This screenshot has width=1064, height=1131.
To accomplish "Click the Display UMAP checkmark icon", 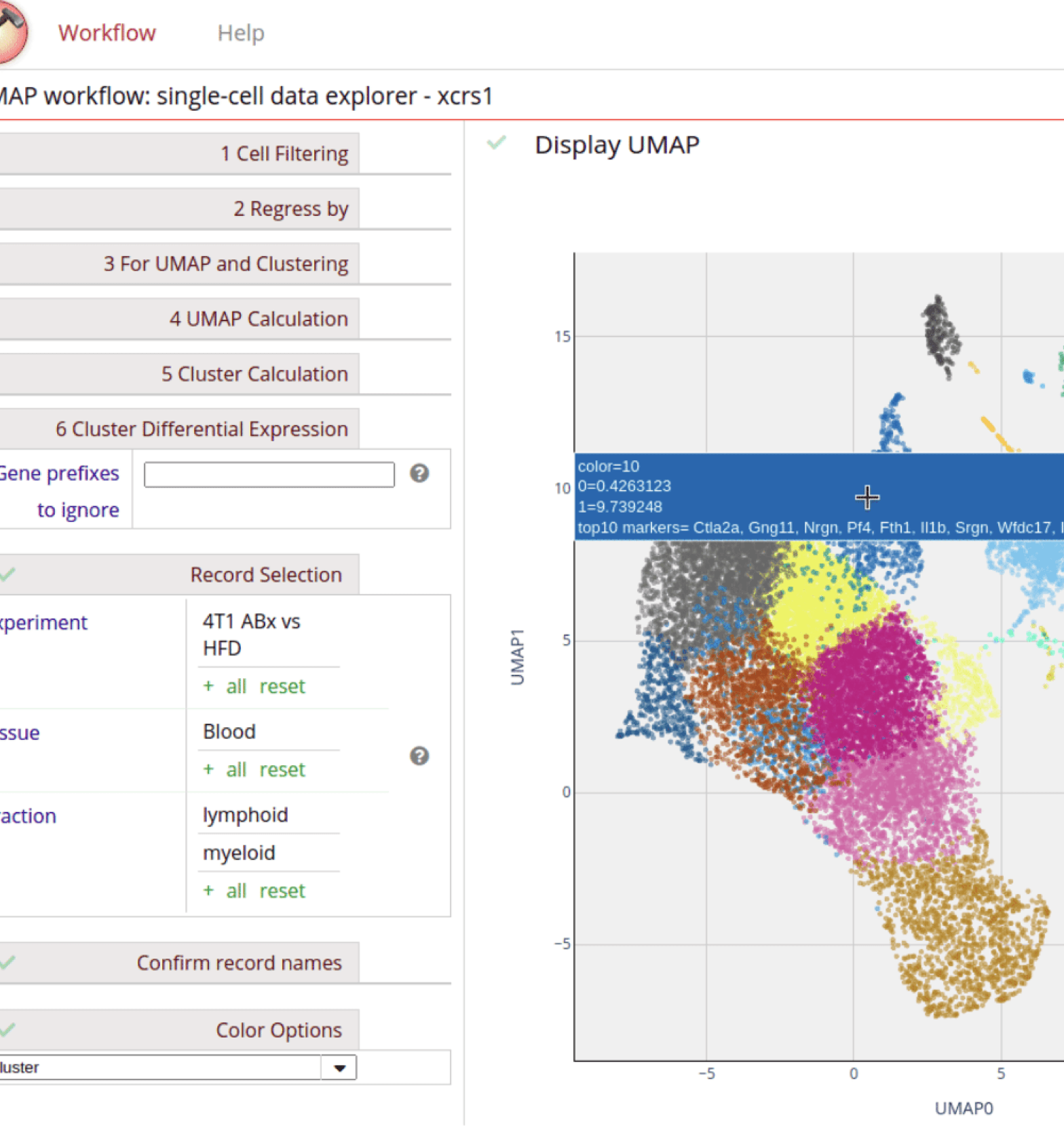I will point(497,143).
